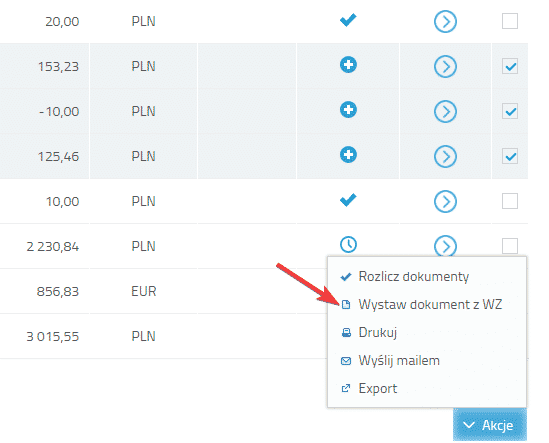Choose Rozlicz dokumenty from the menu
The width and height of the screenshot is (549, 443).
[405, 277]
